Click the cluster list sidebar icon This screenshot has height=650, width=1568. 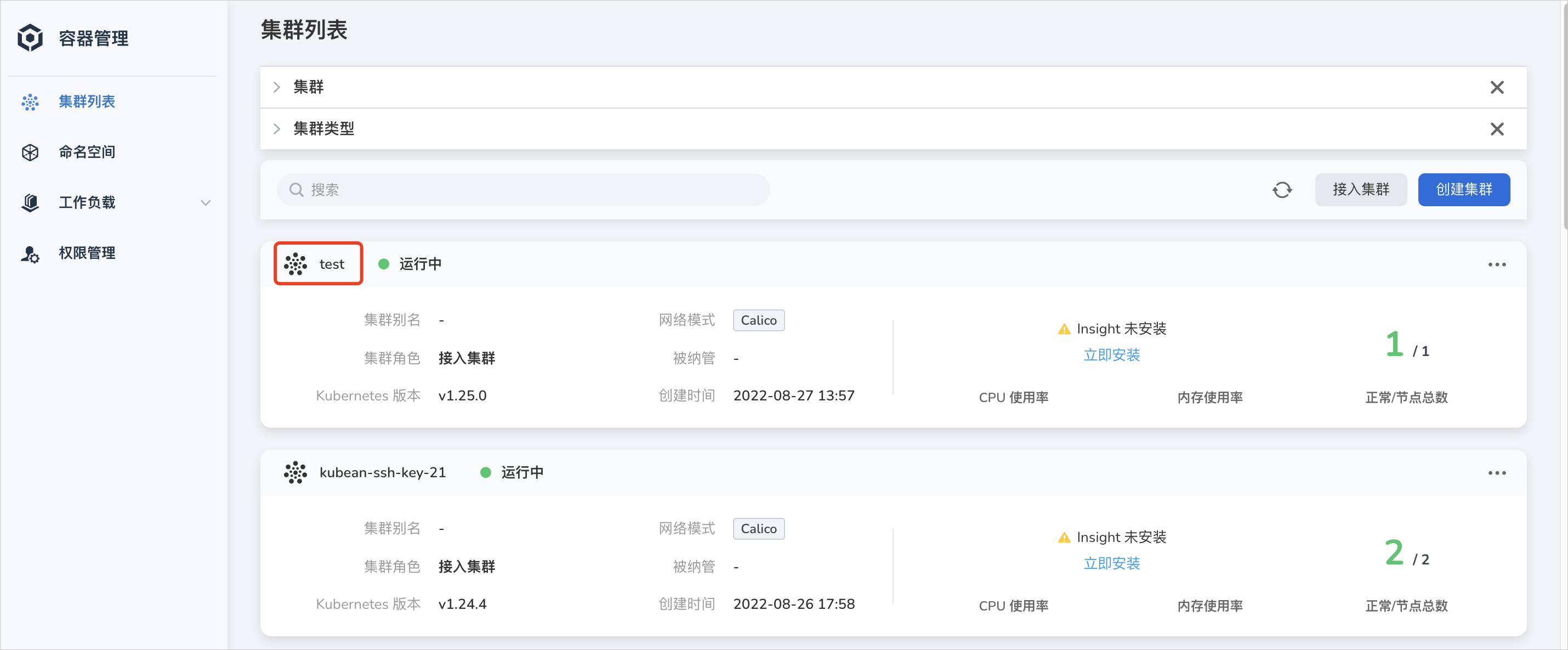(x=30, y=101)
